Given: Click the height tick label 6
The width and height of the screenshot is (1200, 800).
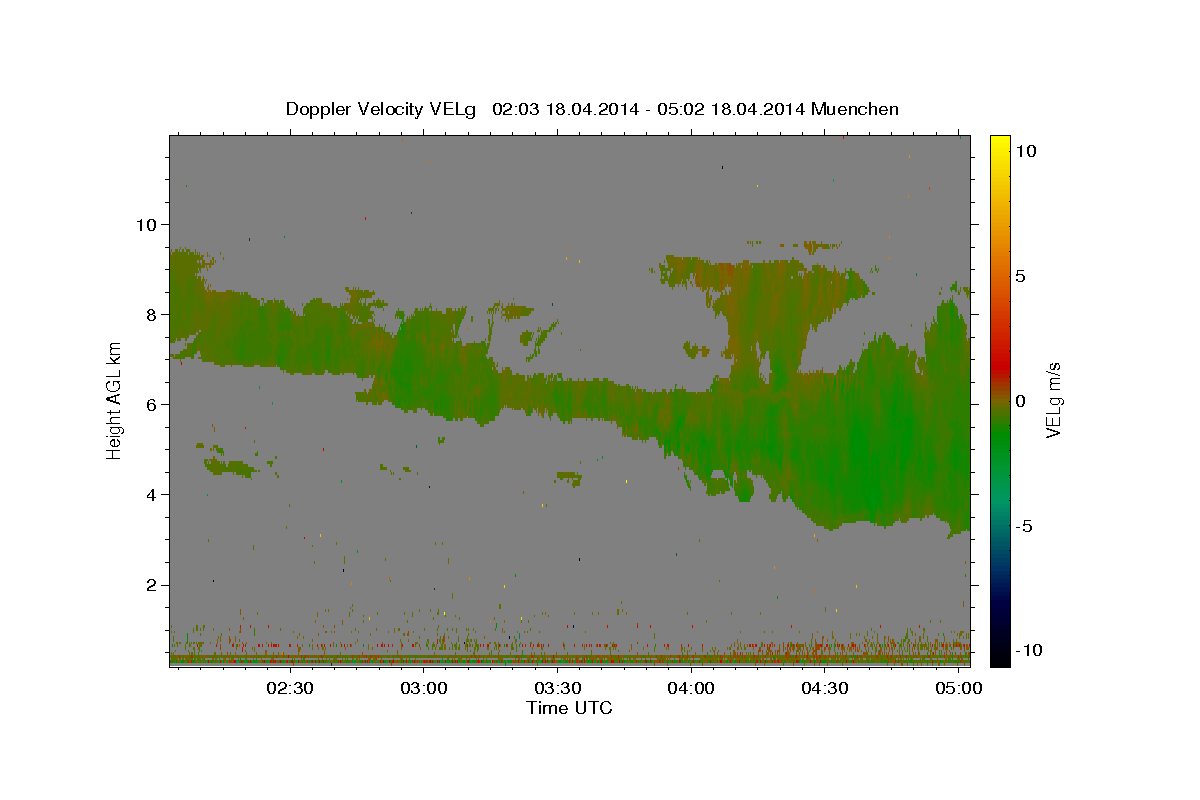Looking at the screenshot, I should click(x=152, y=404).
